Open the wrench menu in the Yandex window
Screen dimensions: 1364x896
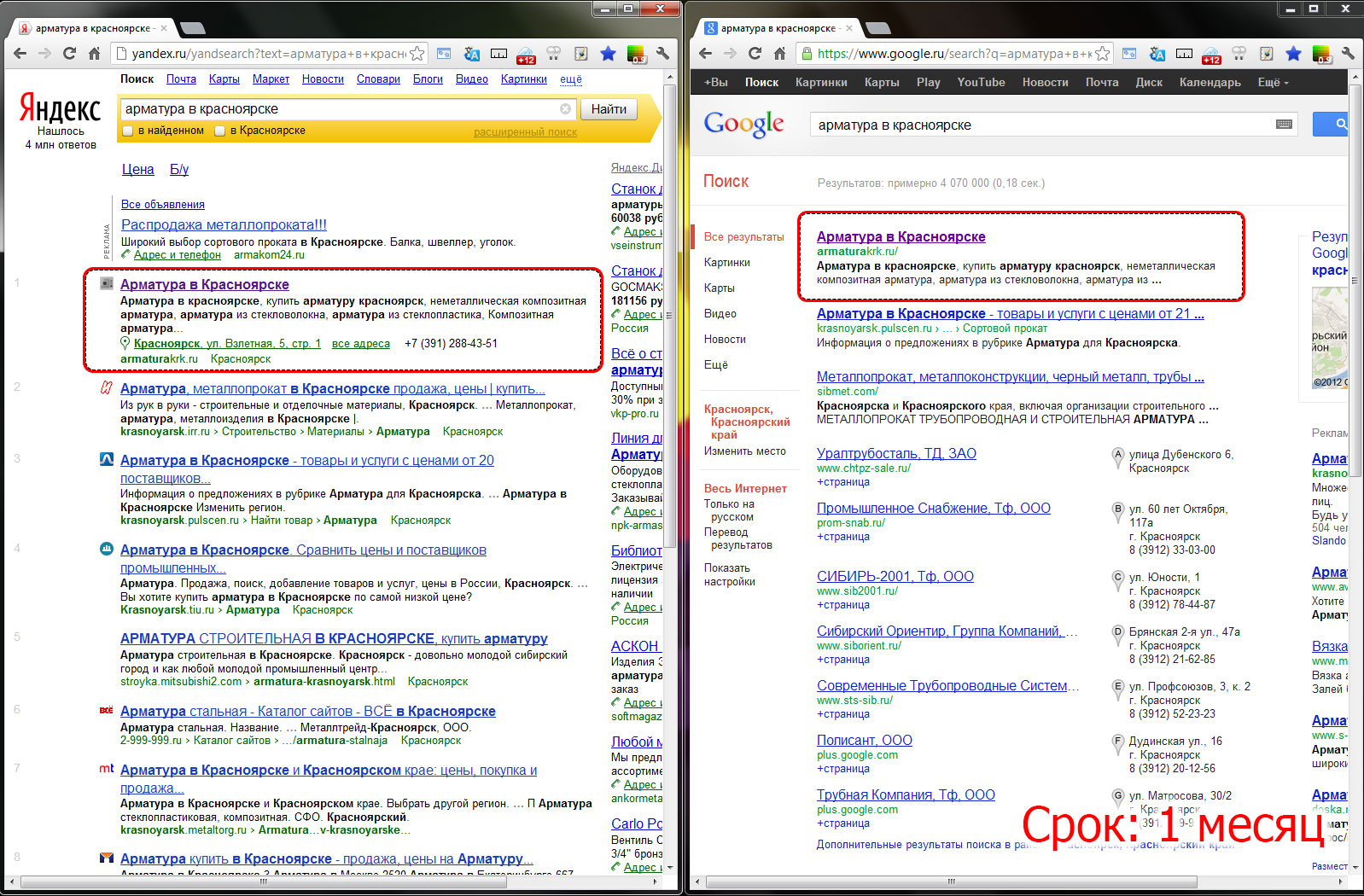click(x=662, y=54)
